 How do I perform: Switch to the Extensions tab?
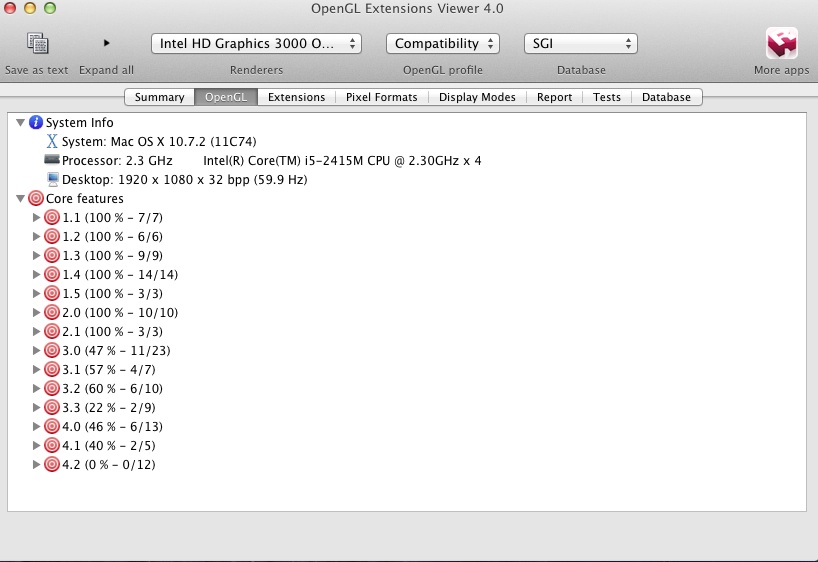(x=296, y=97)
